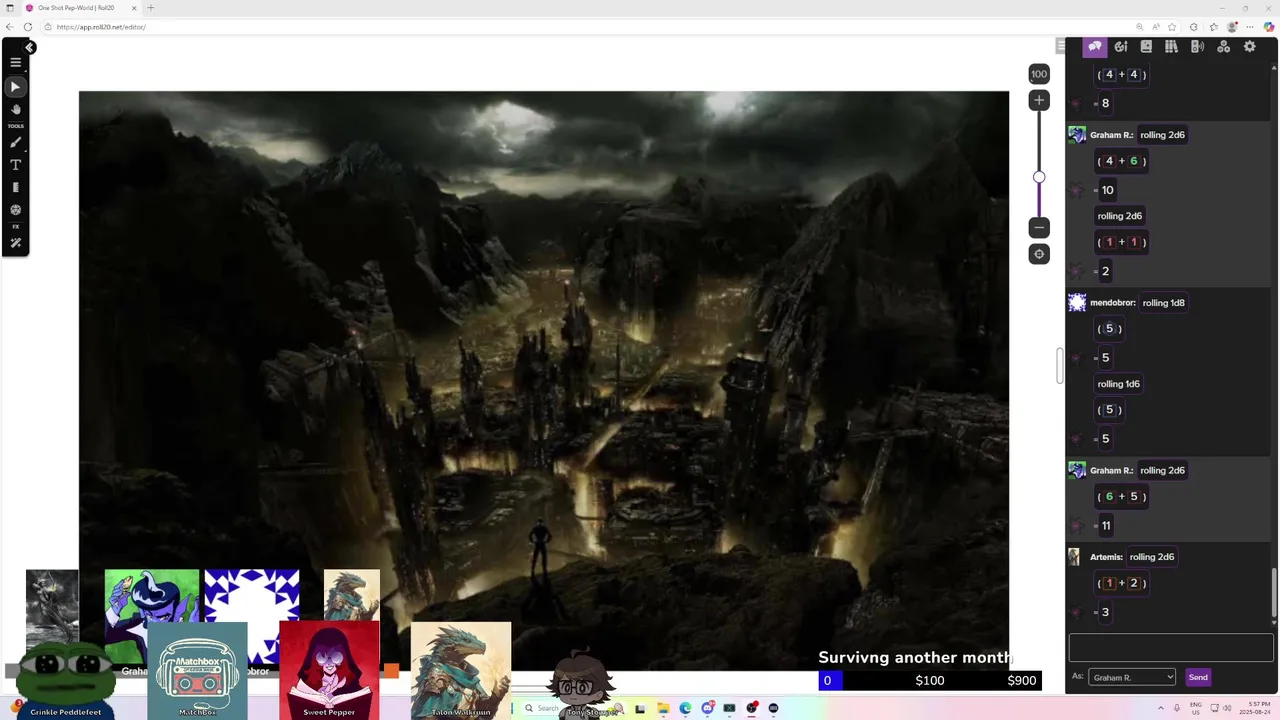Select the One Shot Pep-World Roll20 tab
Viewport: 1280px width, 720px height.
(80, 8)
